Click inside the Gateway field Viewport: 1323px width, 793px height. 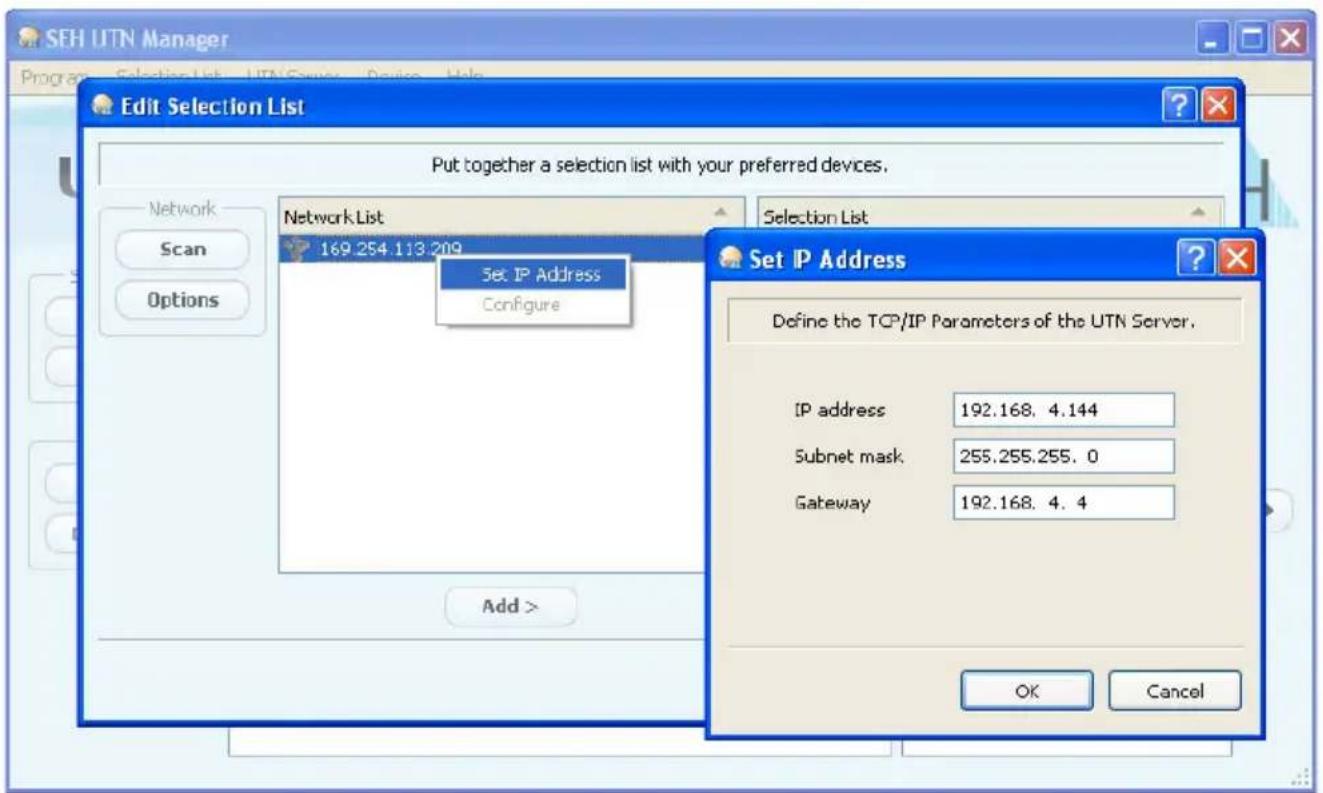(x=1063, y=503)
